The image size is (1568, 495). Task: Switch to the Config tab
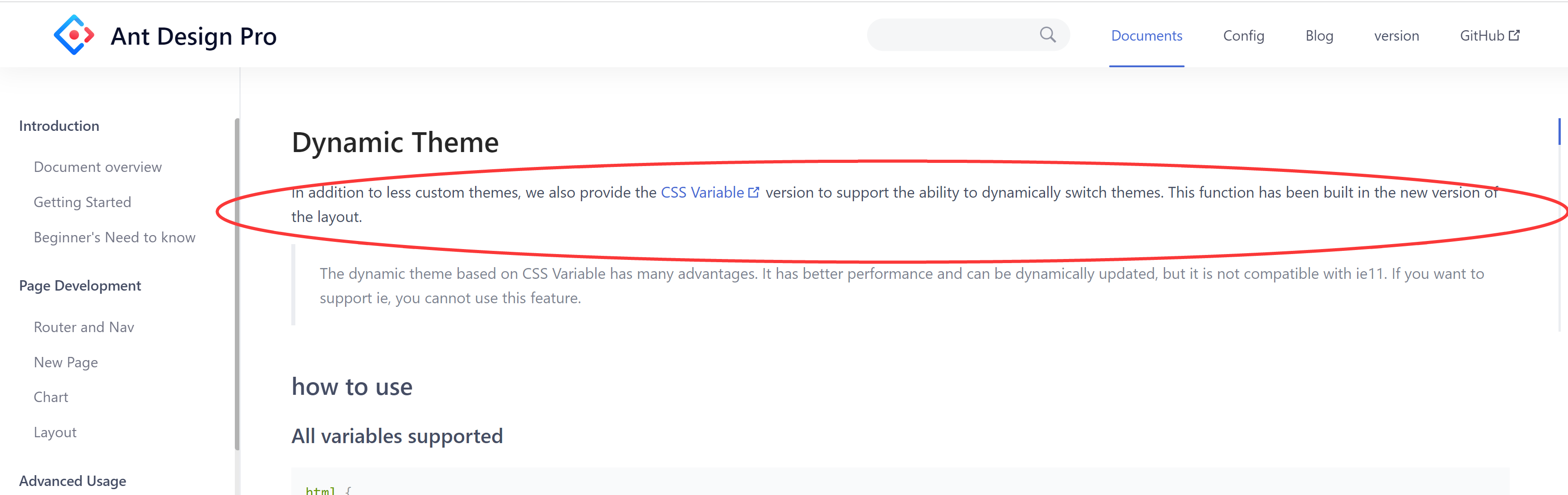coord(1244,35)
